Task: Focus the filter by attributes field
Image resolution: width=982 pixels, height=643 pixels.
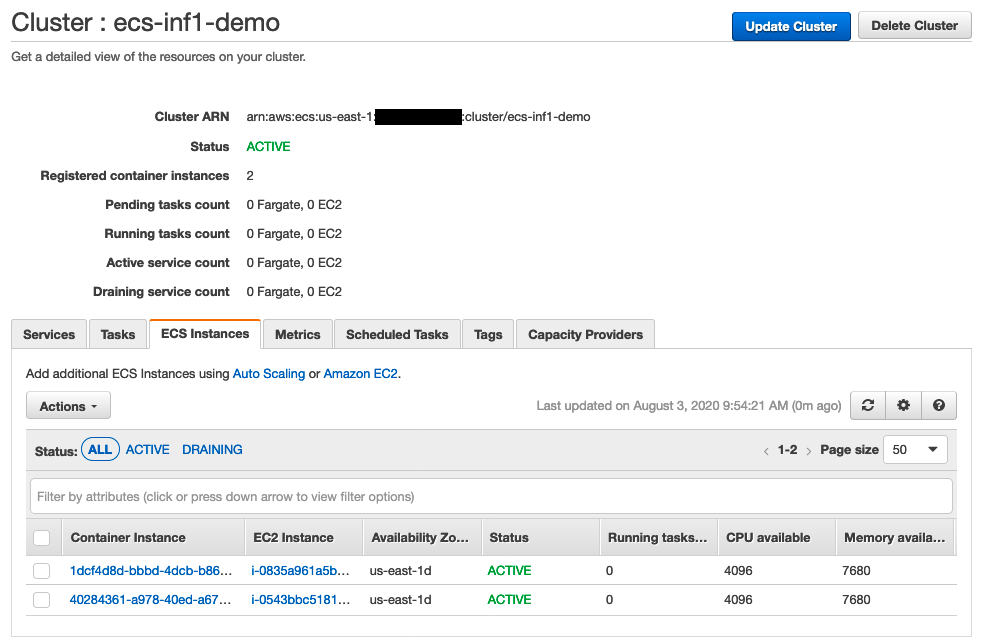Action: point(491,496)
